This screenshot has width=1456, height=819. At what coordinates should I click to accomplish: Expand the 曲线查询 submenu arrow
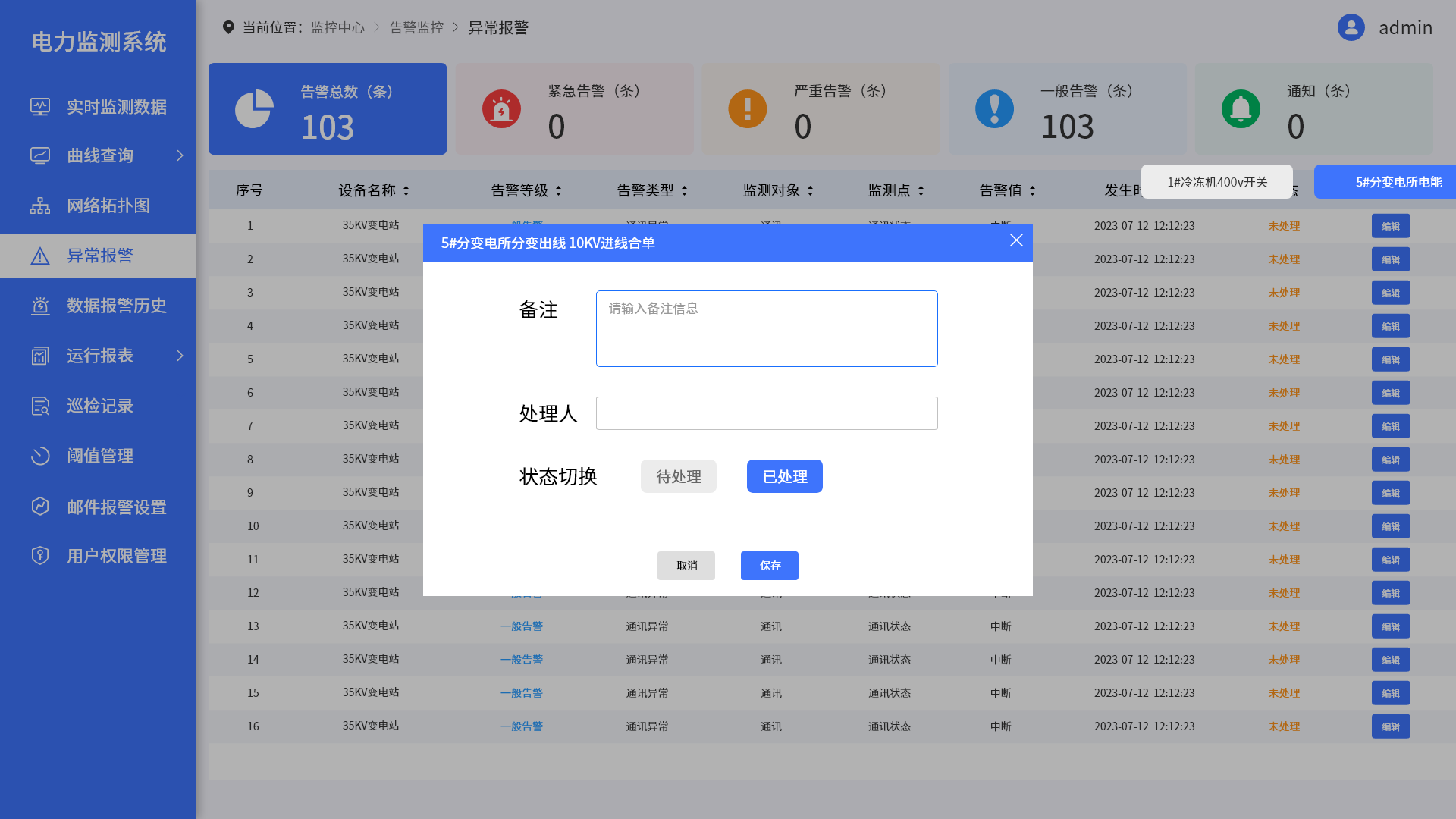coord(180,155)
